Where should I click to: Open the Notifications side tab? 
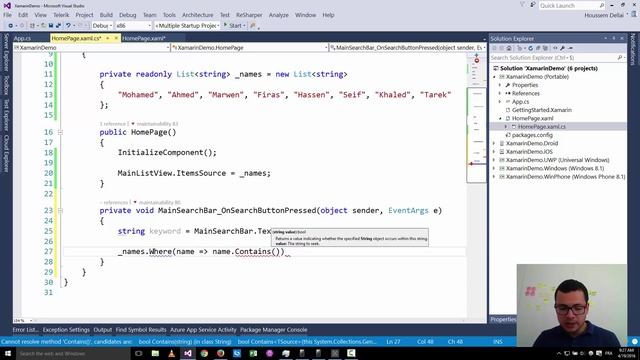click(x=633, y=49)
